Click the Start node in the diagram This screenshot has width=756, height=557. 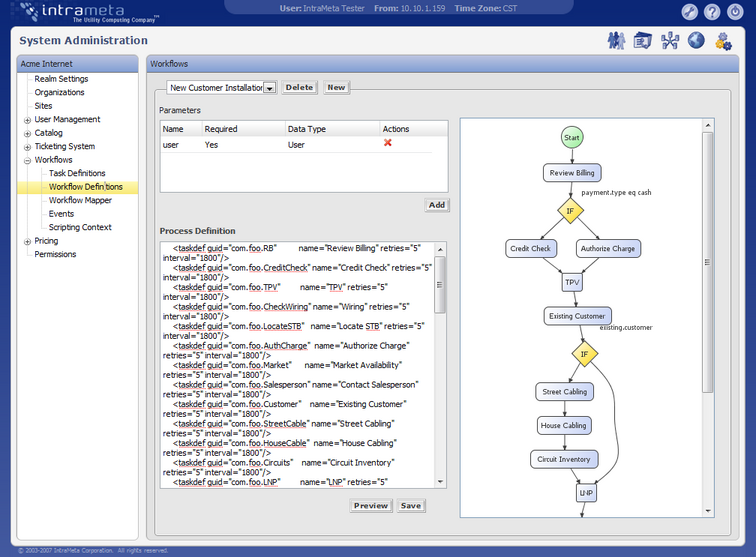point(572,137)
